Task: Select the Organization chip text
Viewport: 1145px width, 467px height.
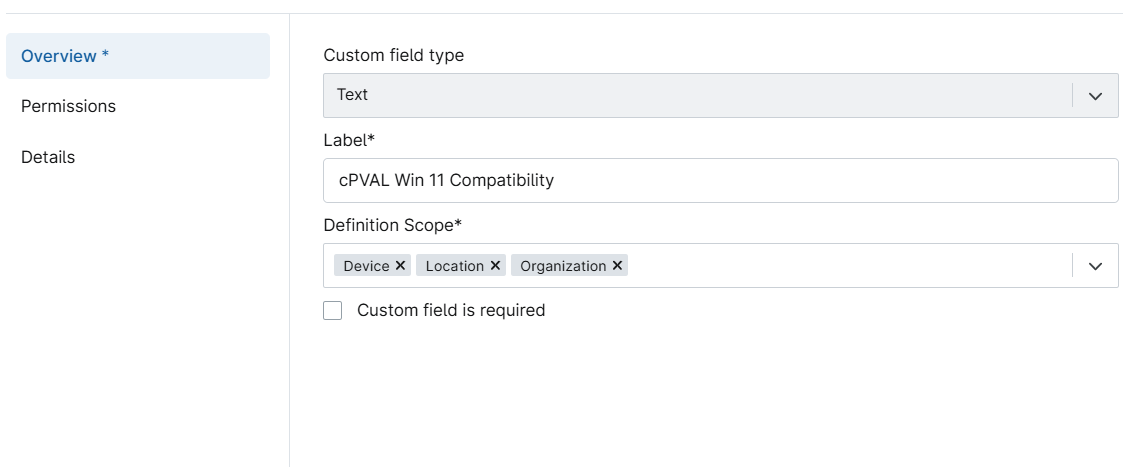Action: [x=563, y=266]
